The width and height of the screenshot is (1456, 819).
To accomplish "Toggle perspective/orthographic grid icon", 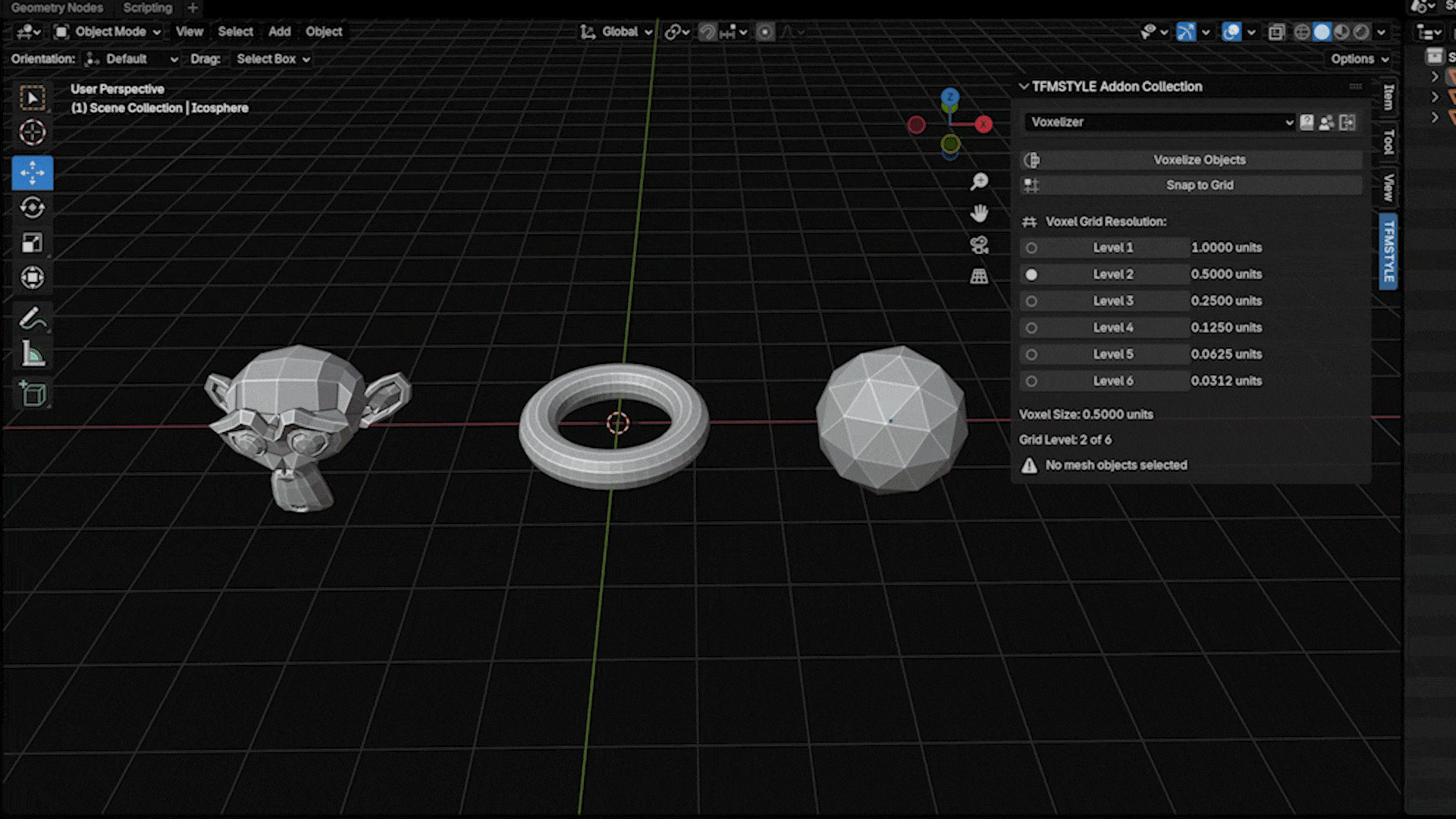I will tap(979, 277).
